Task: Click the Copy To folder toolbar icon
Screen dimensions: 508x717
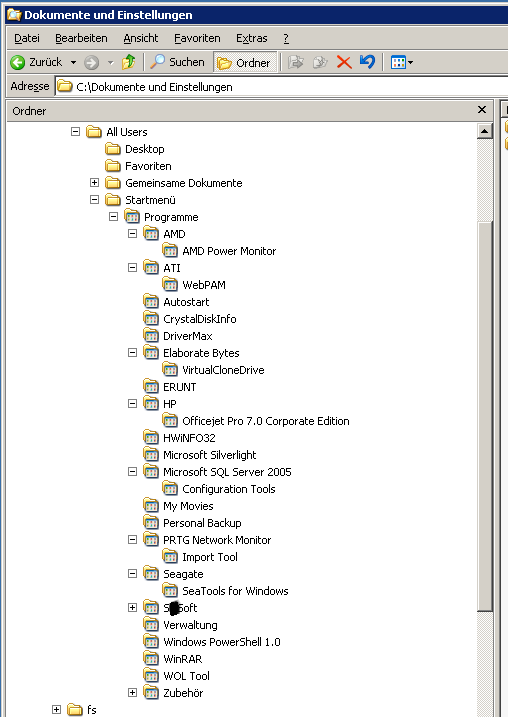Action: pyautogui.click(x=320, y=62)
